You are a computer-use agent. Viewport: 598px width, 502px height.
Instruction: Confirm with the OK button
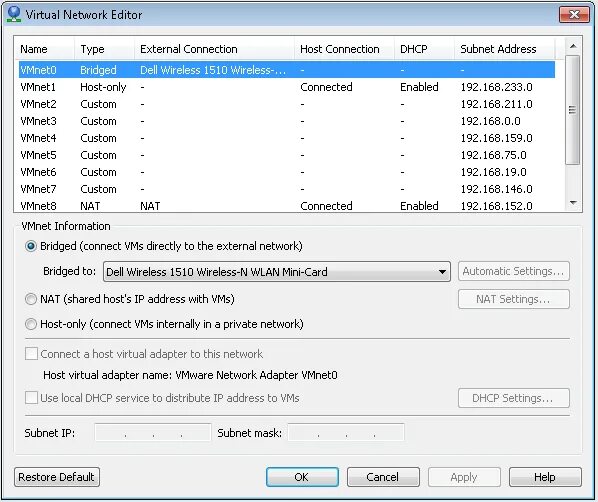tap(302, 477)
